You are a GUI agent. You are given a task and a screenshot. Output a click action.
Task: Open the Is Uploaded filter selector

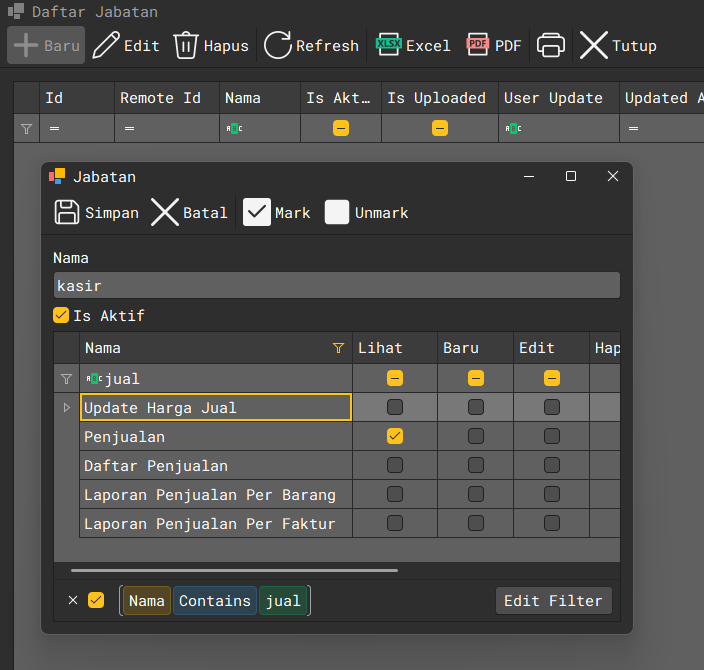click(440, 128)
